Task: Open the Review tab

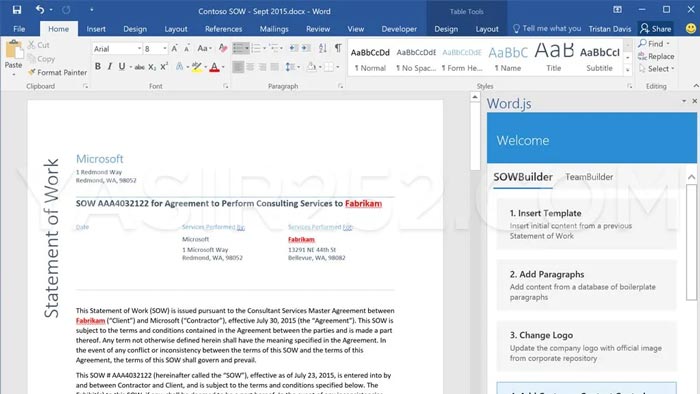Action: point(318,29)
